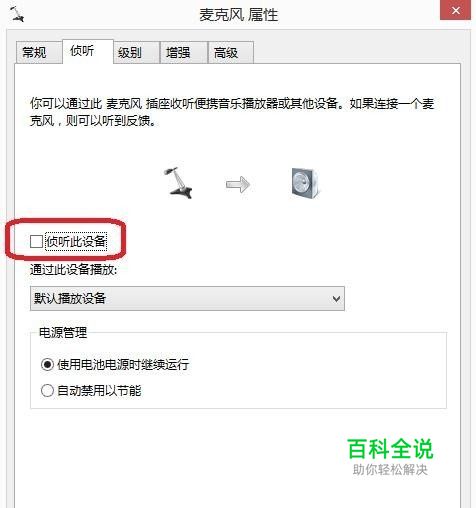Close the 麦克风 属性 dialog
This screenshot has height=508, width=476.
tap(456, 10)
